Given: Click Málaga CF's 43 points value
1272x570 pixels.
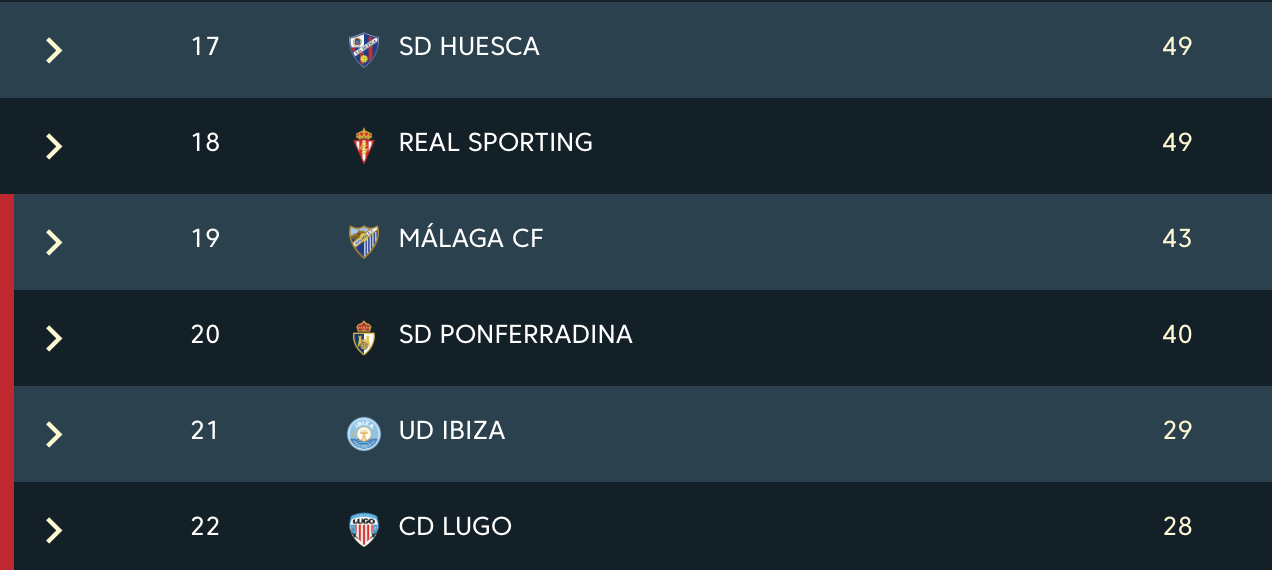Looking at the screenshot, I should (1177, 239).
